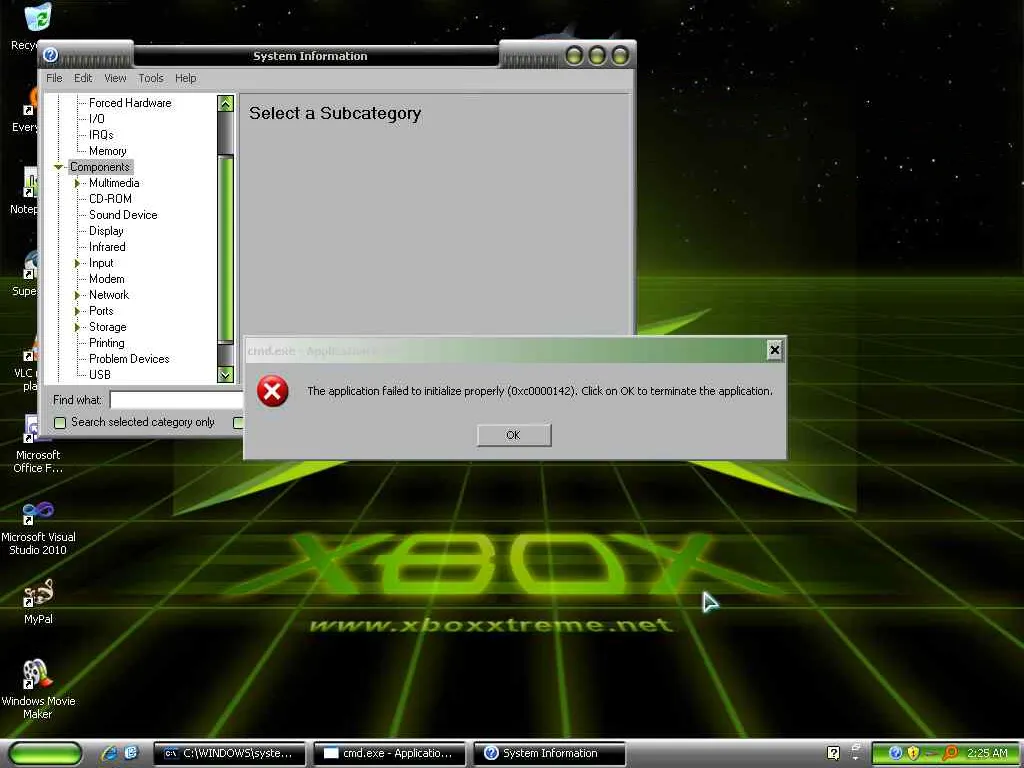This screenshot has height=768, width=1024.
Task: Select the Components category label
Action: pos(100,167)
